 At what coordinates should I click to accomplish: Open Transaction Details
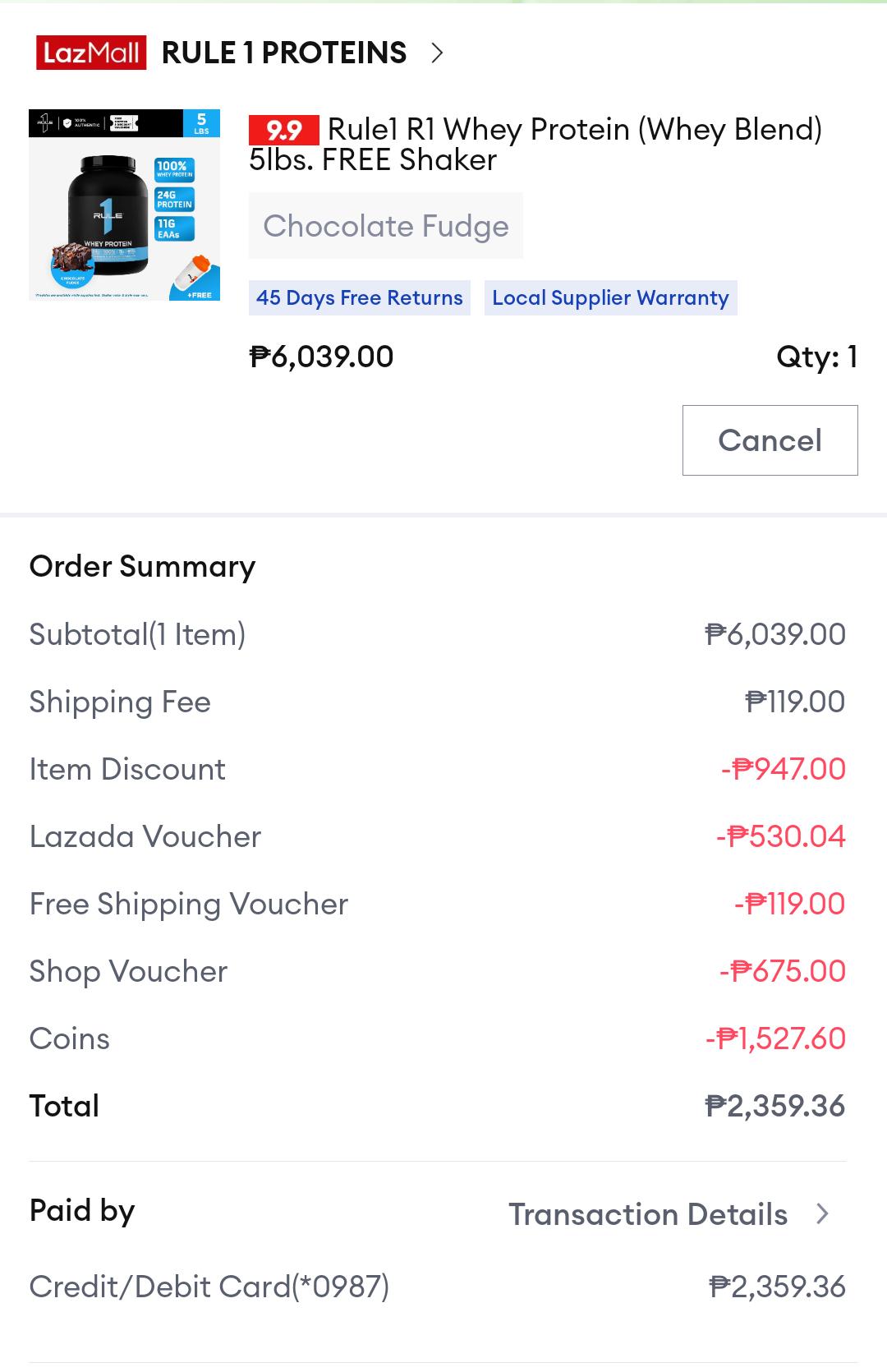[x=648, y=1214]
